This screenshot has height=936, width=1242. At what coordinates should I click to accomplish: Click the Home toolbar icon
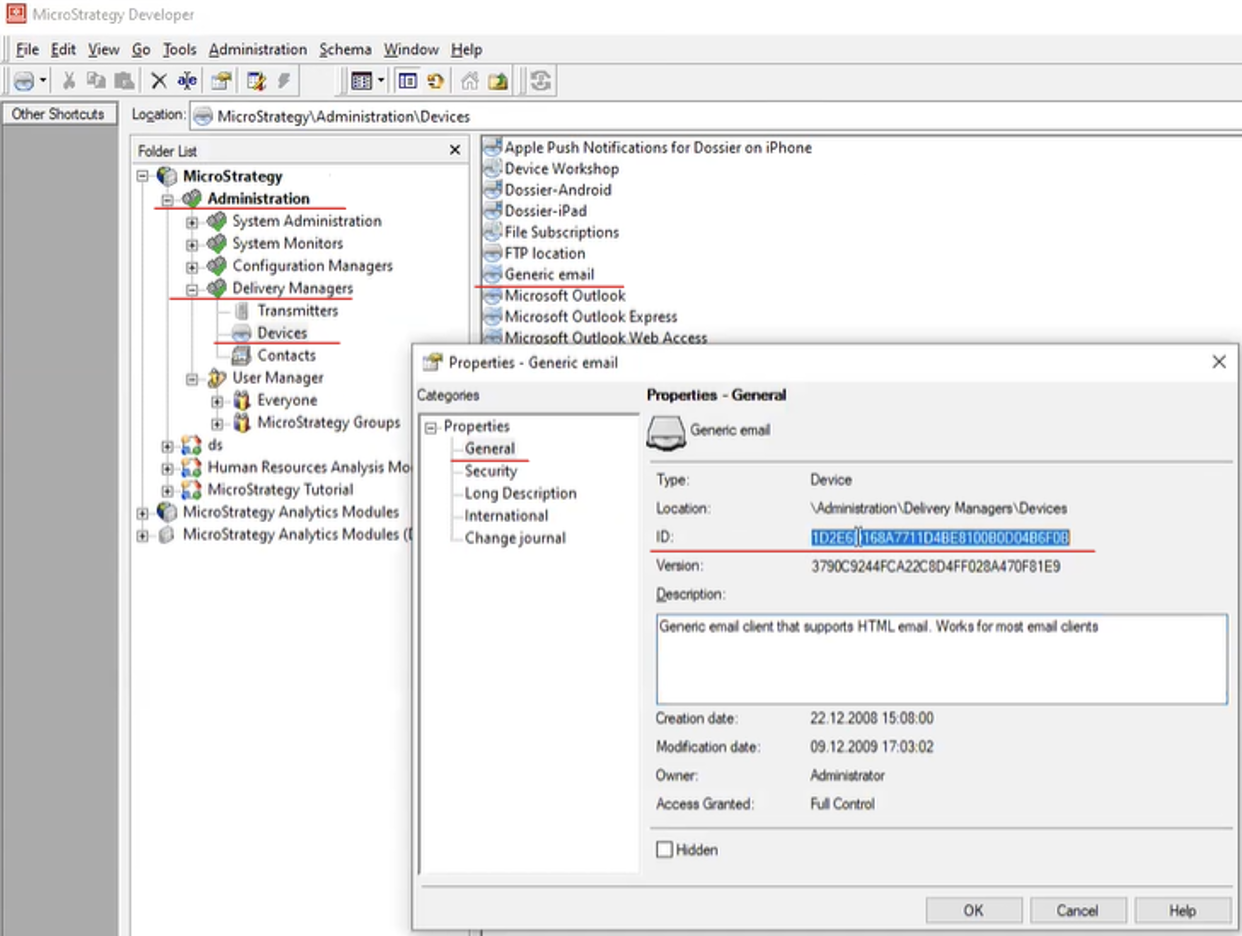click(470, 81)
